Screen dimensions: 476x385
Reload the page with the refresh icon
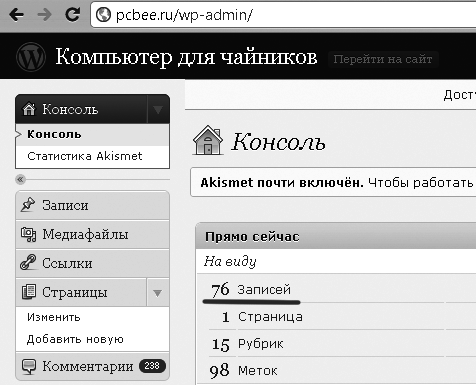click(72, 14)
